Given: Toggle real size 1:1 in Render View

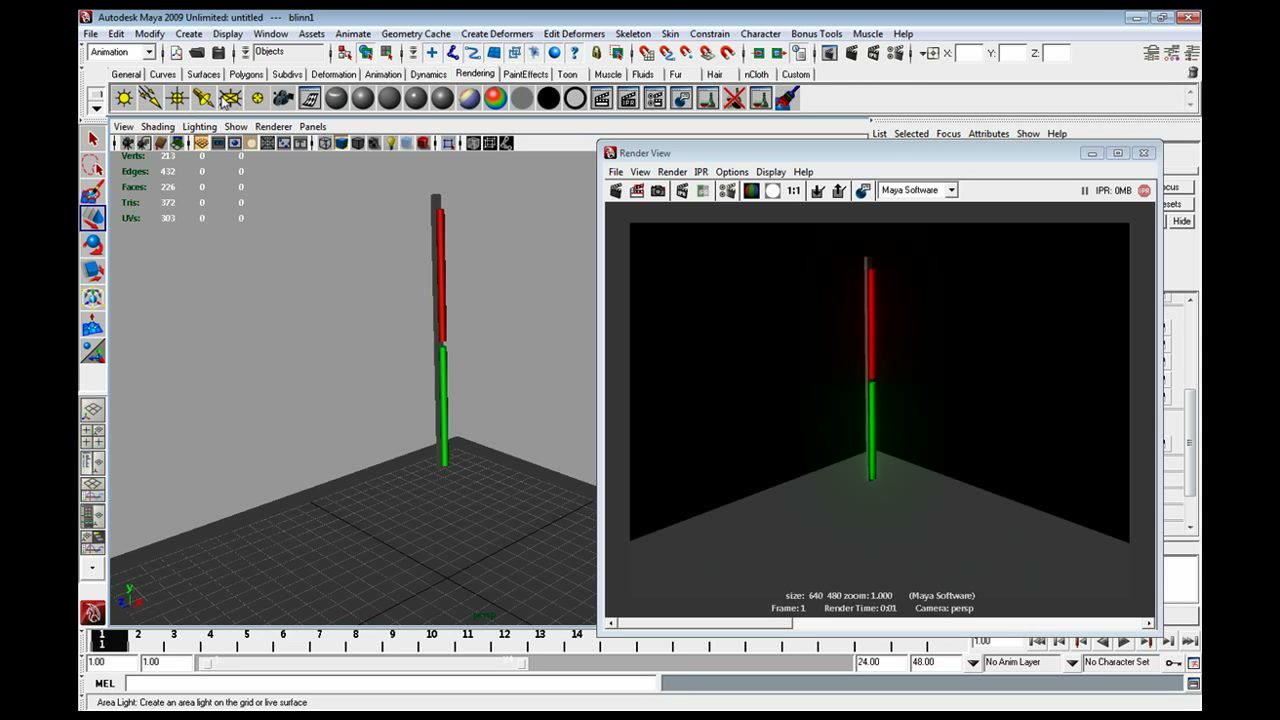Looking at the screenshot, I should 794,190.
